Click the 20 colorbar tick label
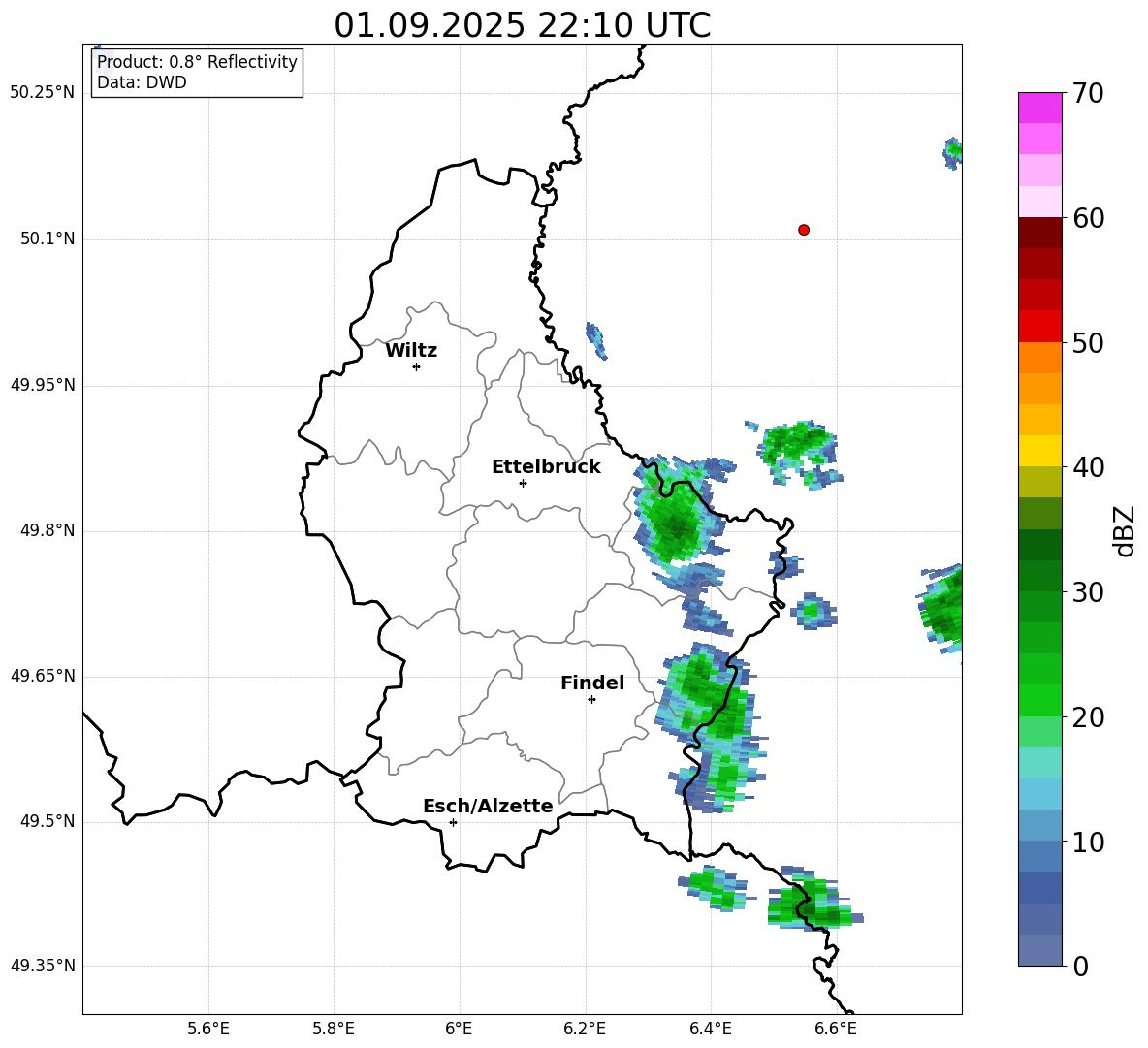Screen dimensions: 1148x1048 1088,717
